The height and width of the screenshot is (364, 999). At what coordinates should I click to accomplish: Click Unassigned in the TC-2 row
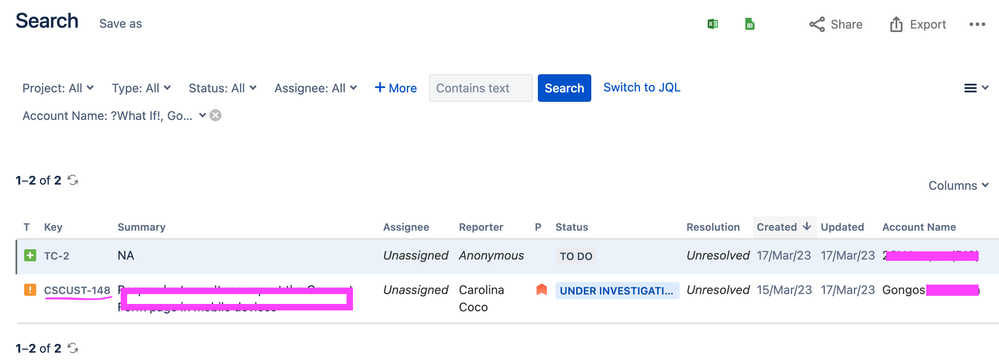pyautogui.click(x=415, y=256)
